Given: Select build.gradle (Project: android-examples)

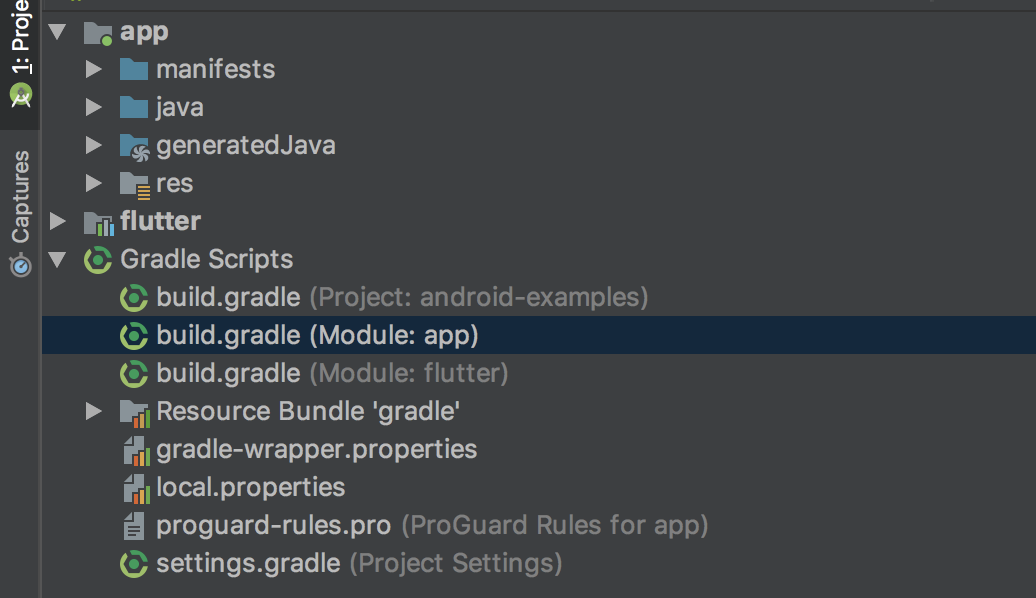Looking at the screenshot, I should tap(402, 298).
